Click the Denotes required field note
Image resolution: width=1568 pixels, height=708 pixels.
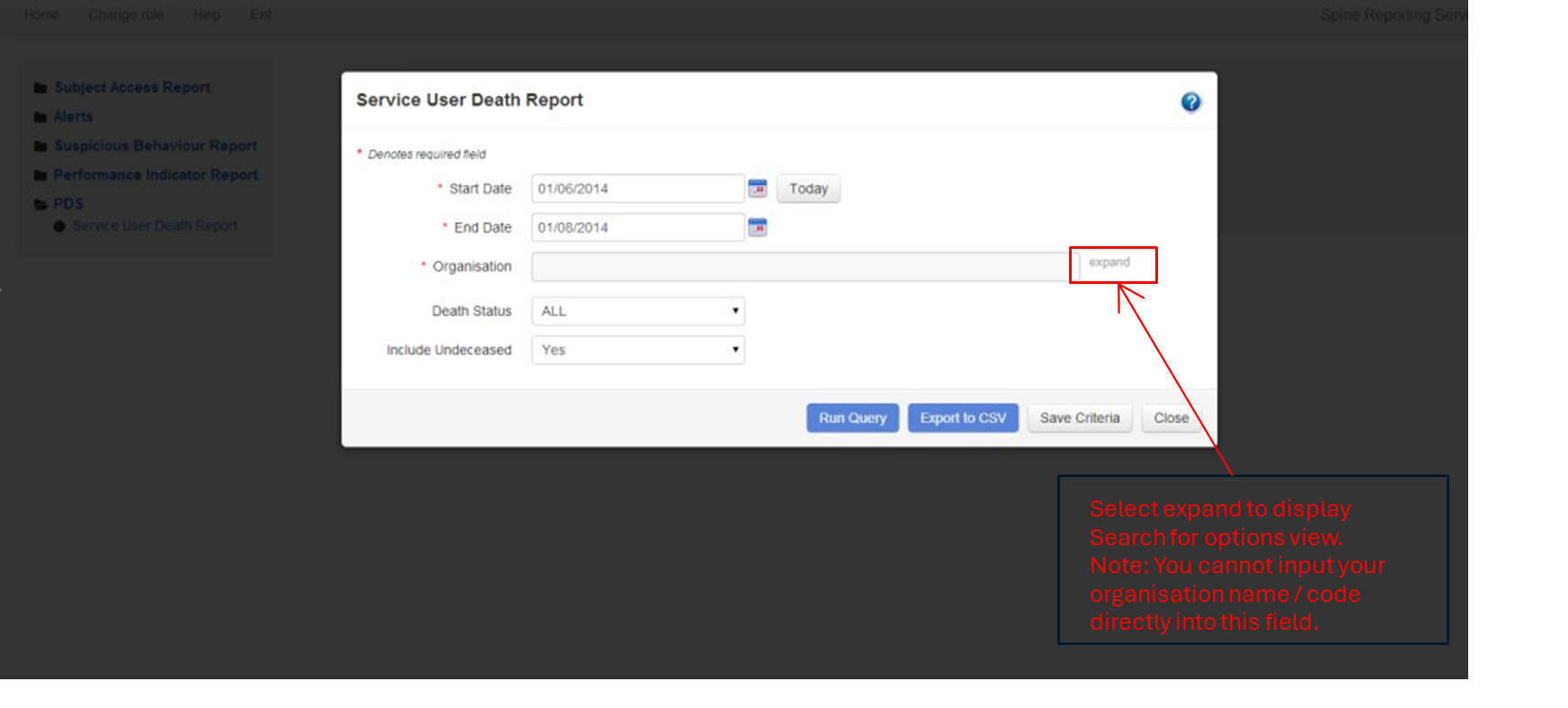tap(427, 155)
